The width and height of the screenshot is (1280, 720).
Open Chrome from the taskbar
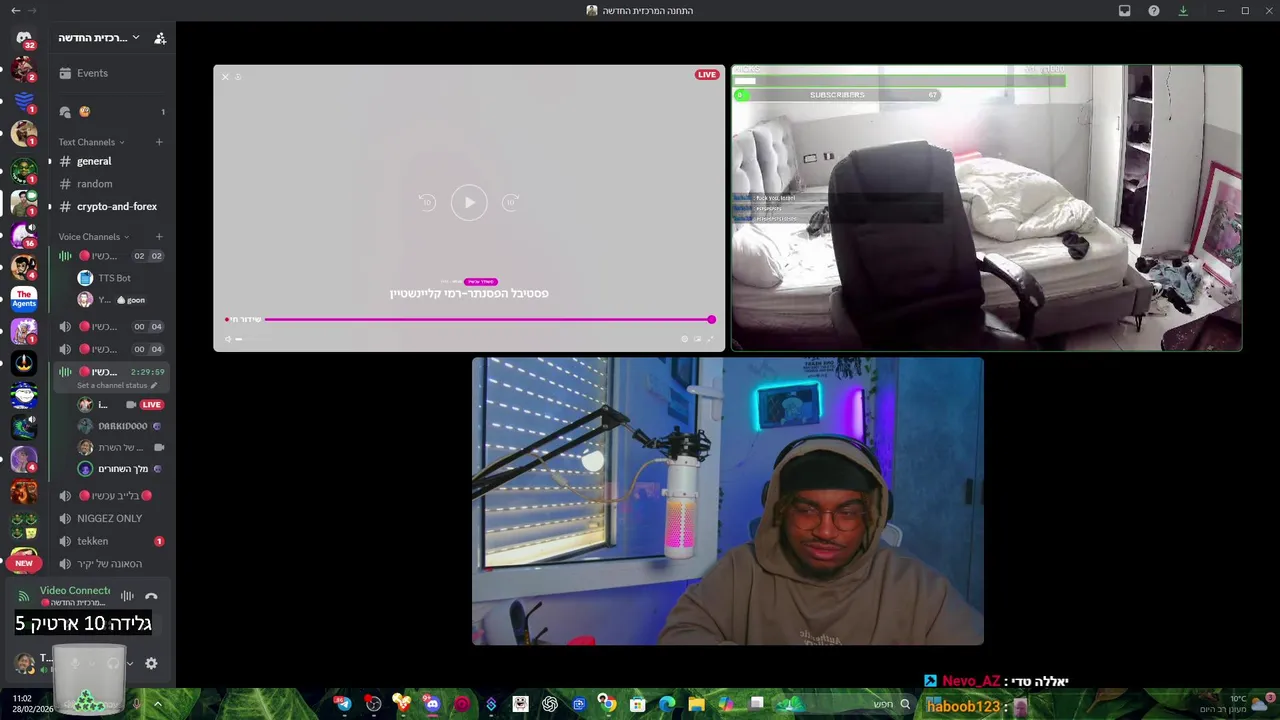pos(608,704)
